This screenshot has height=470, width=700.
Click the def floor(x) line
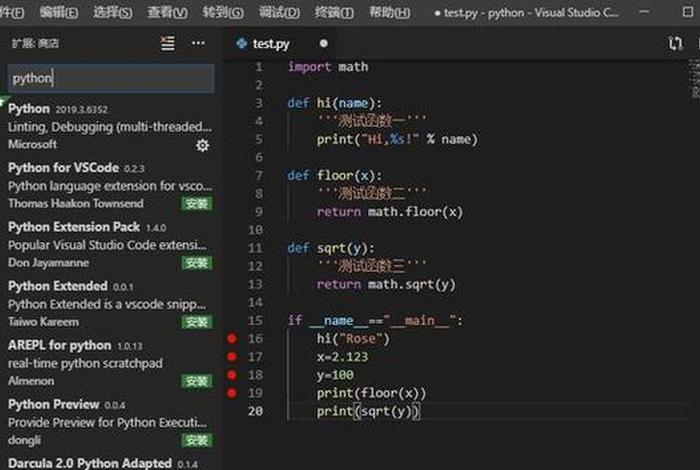click(x=335, y=175)
